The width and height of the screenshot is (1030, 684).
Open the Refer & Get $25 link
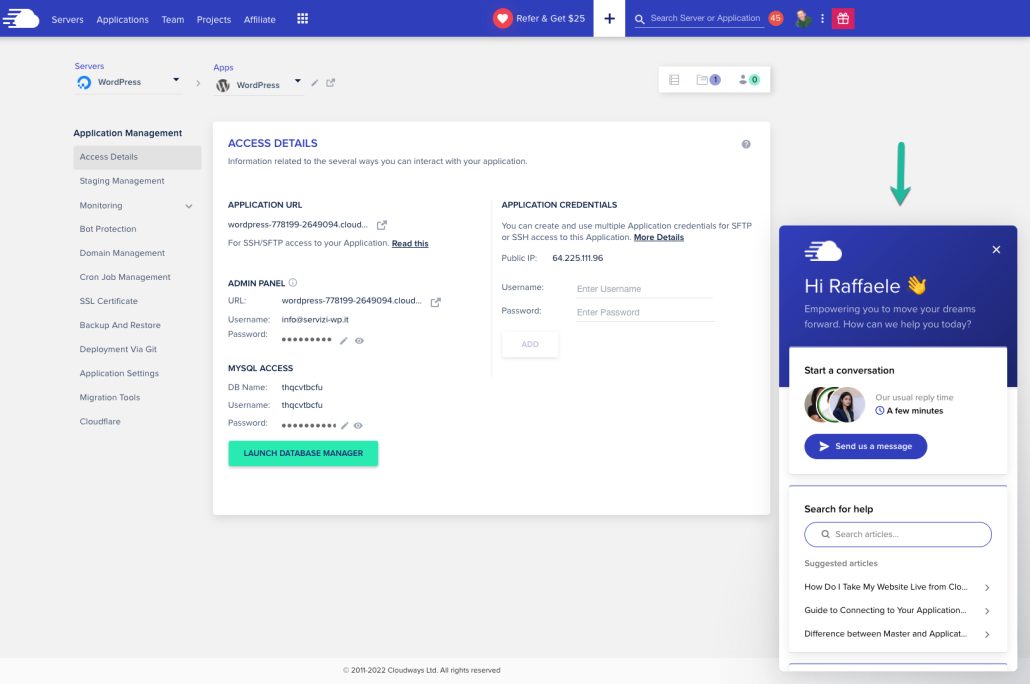click(538, 17)
